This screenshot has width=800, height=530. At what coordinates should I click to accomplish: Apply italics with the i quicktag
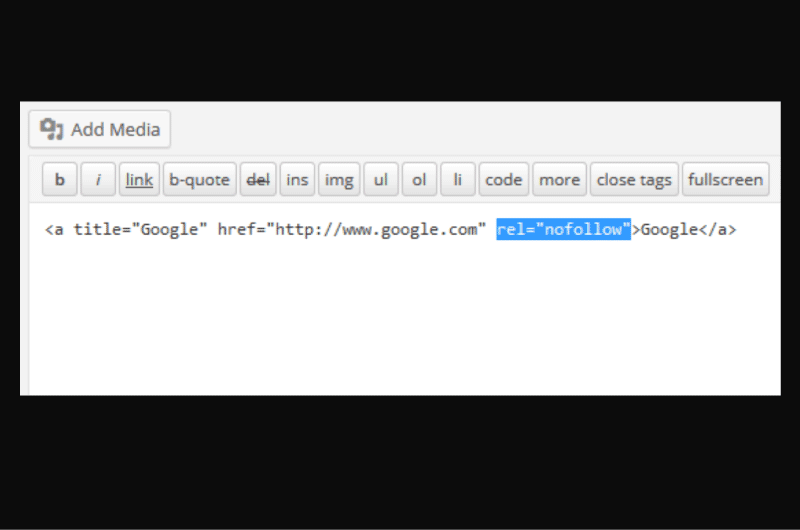[x=98, y=180]
